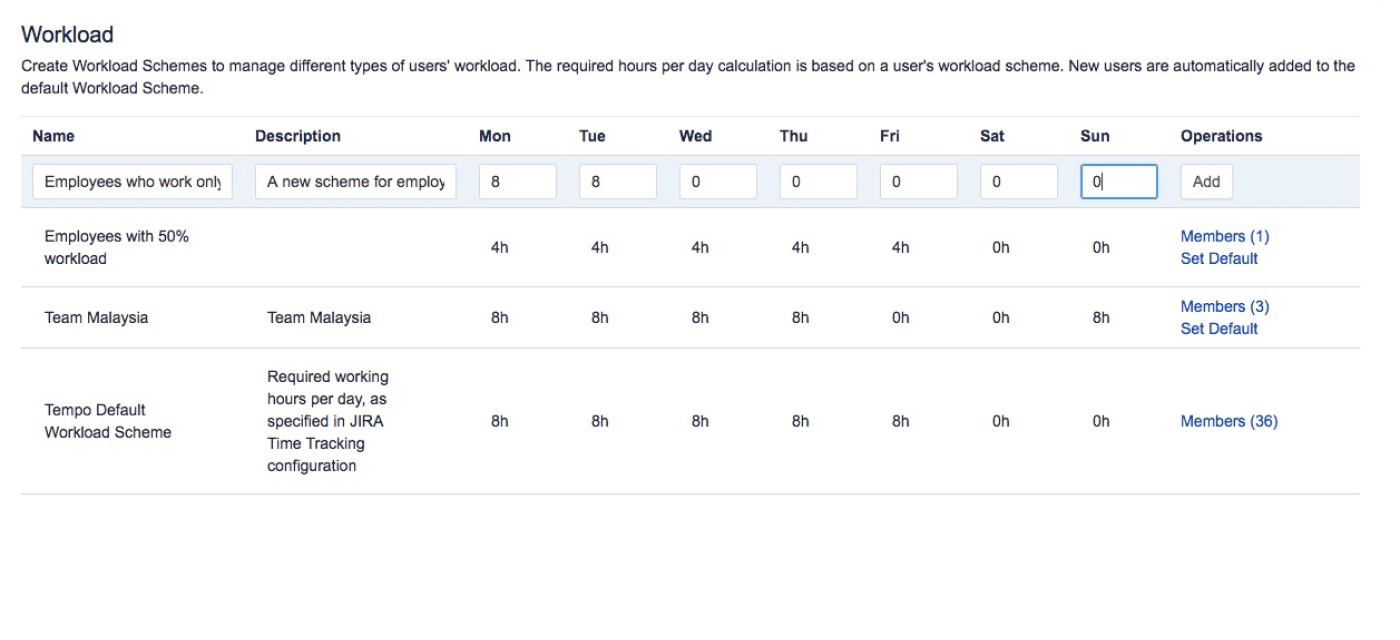The height and width of the screenshot is (640, 1400).
Task: Click the Sat hours input showing 0
Action: click(x=1018, y=181)
